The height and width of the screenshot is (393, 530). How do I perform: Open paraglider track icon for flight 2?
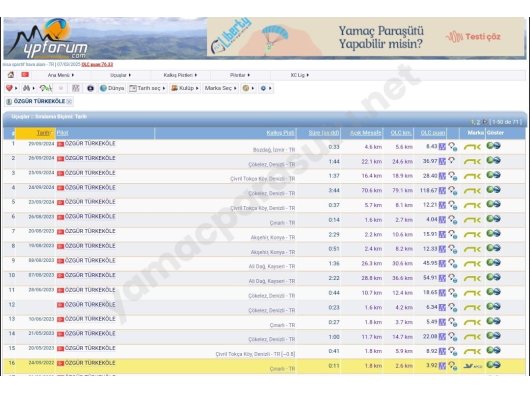(452, 161)
